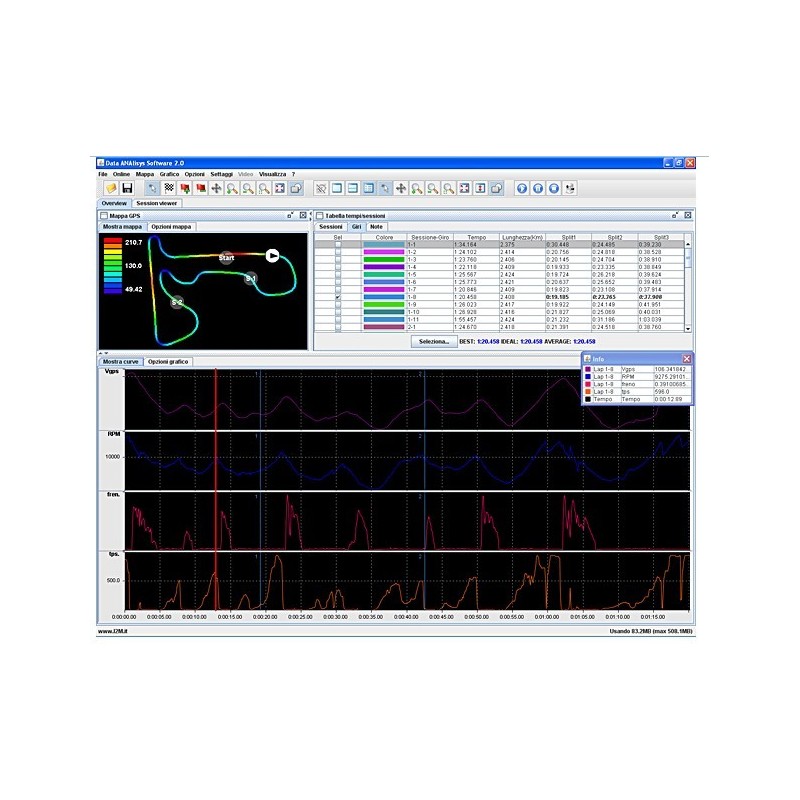Image resolution: width=800 pixels, height=800 pixels.
Task: Open the Note tab
Action: pyautogui.click(x=377, y=227)
